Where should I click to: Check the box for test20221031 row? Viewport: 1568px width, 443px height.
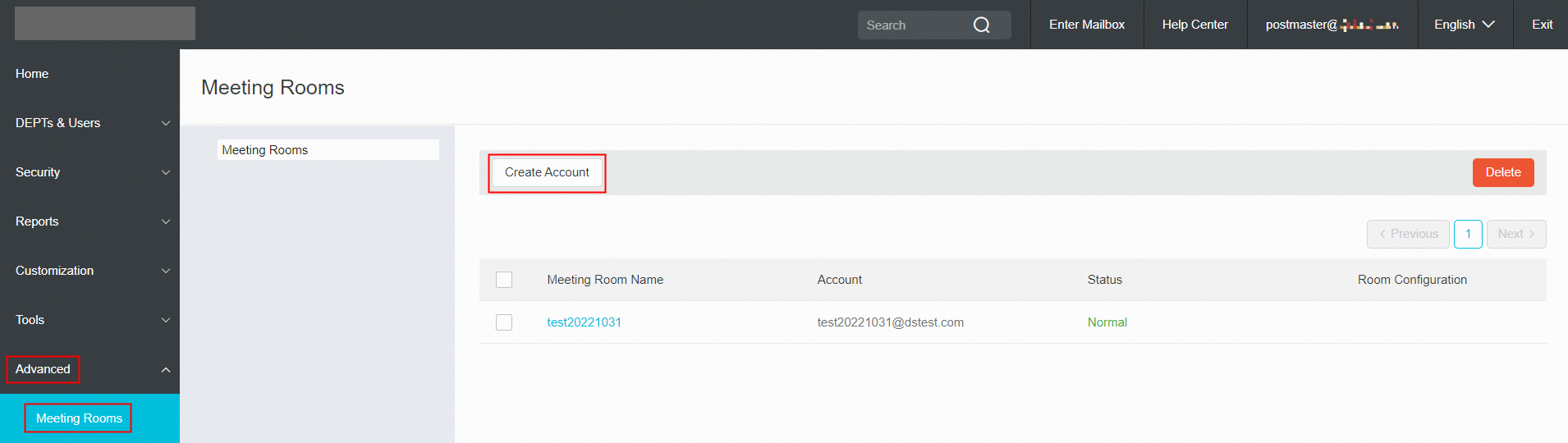click(504, 322)
